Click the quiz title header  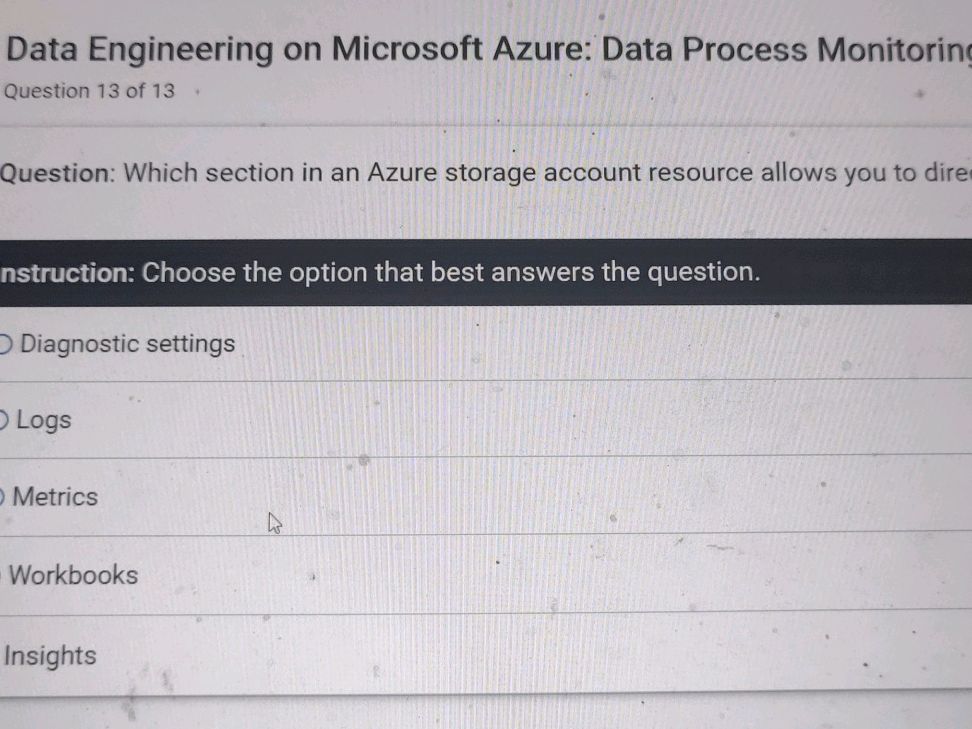point(486,48)
